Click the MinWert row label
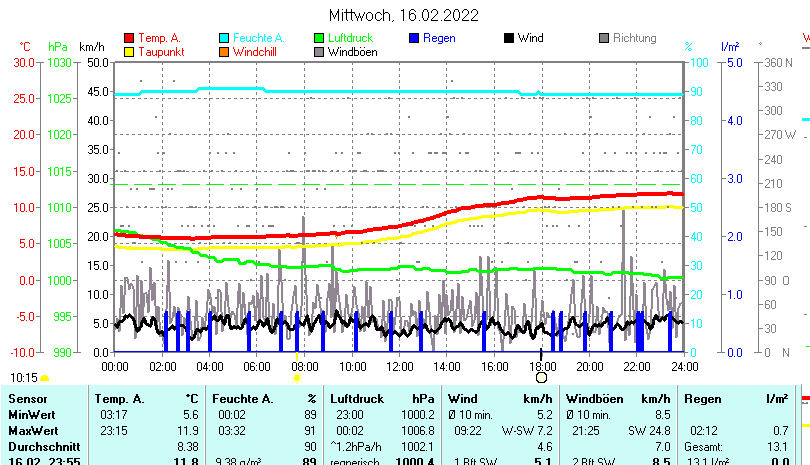The width and height of the screenshot is (810, 465). pyautogui.click(x=30, y=414)
